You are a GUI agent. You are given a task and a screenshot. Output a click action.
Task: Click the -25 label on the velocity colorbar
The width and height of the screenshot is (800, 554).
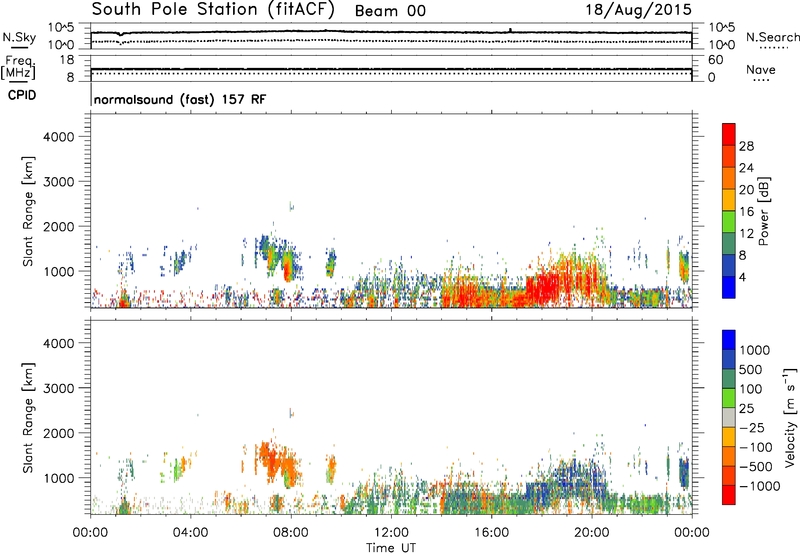tap(751, 428)
